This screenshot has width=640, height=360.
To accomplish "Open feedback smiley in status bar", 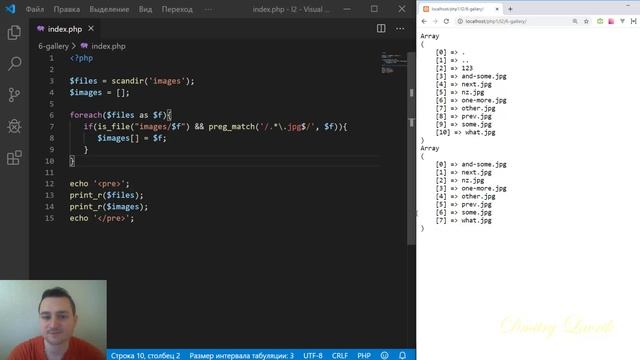I will [384, 356].
